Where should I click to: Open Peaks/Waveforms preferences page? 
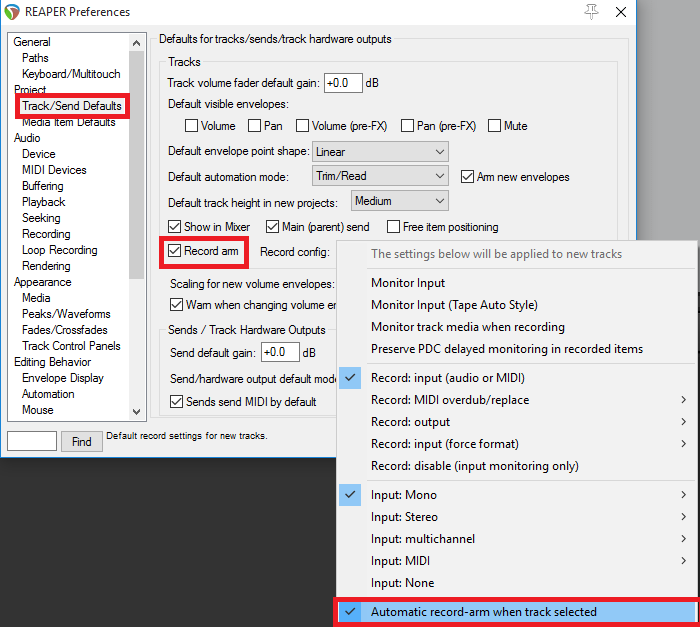tap(66, 314)
